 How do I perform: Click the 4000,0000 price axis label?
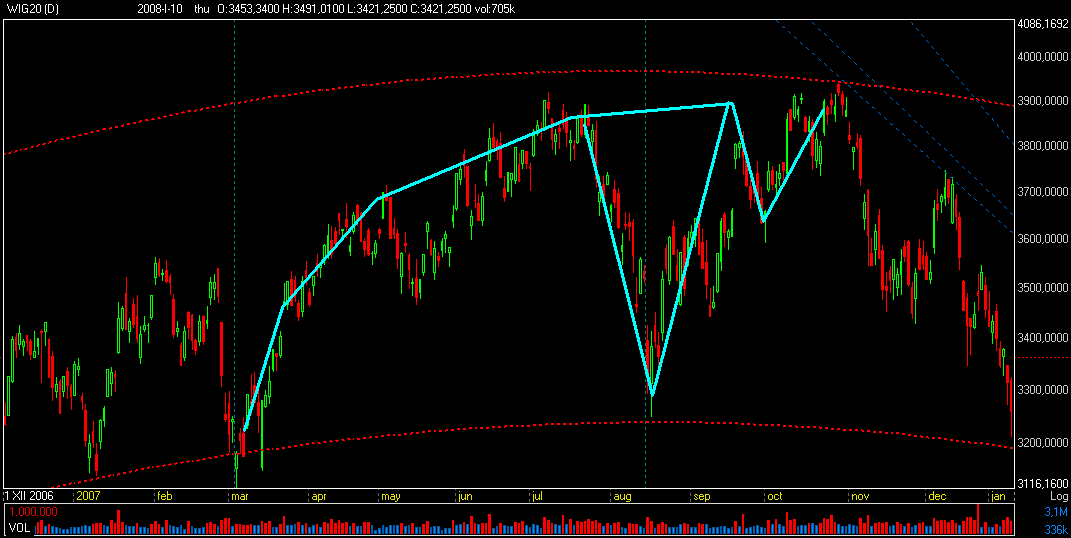pyautogui.click(x=1041, y=57)
